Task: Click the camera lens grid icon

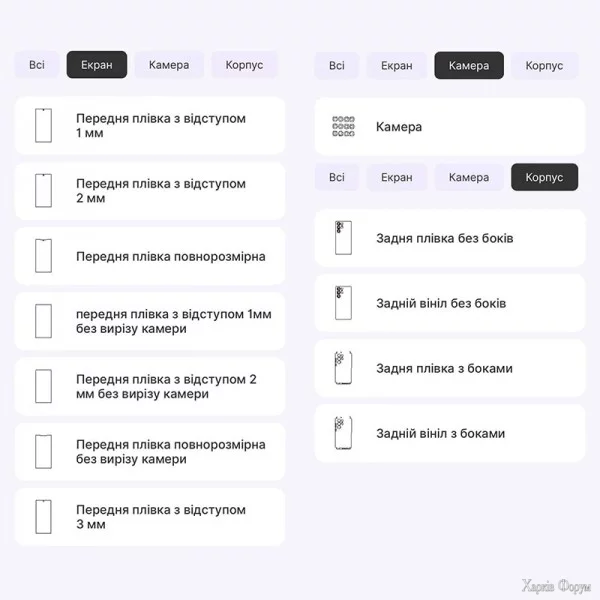Action: click(x=343, y=127)
